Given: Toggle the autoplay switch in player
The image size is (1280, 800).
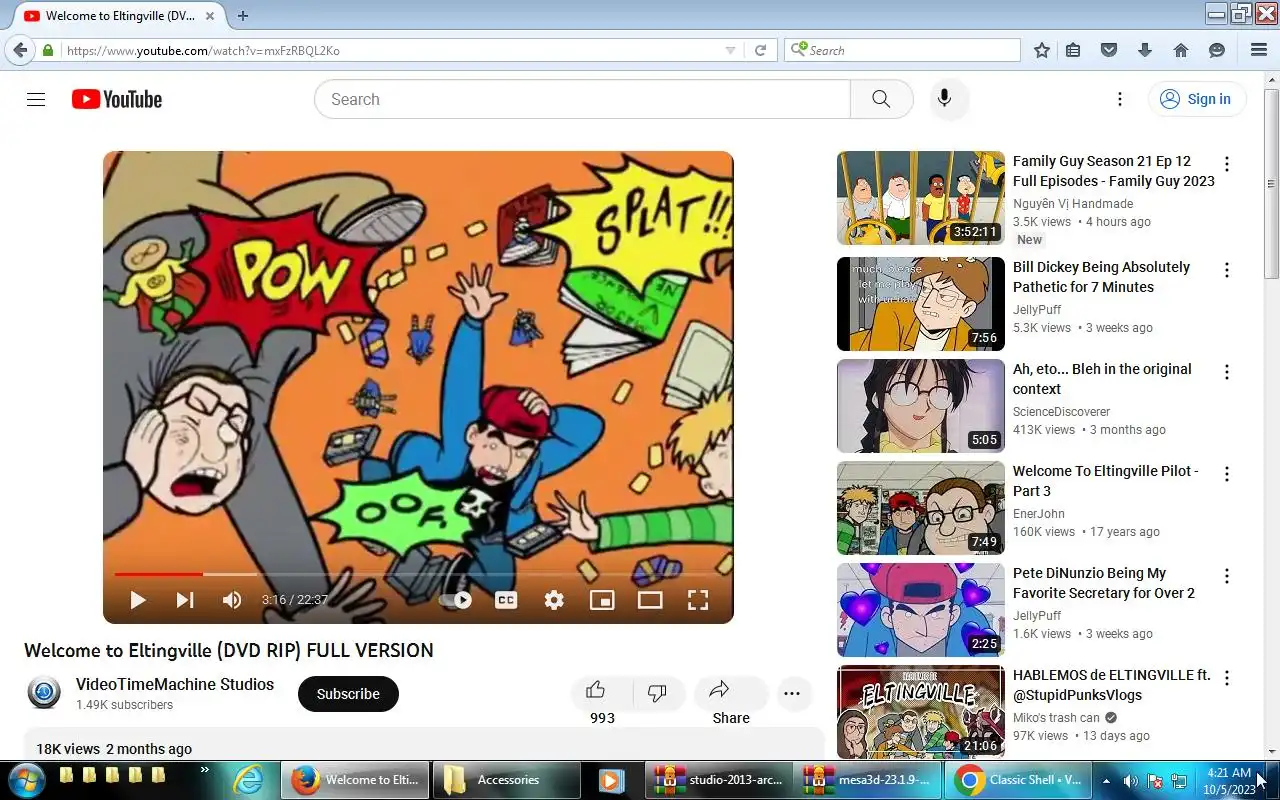Looking at the screenshot, I should pyautogui.click(x=455, y=600).
